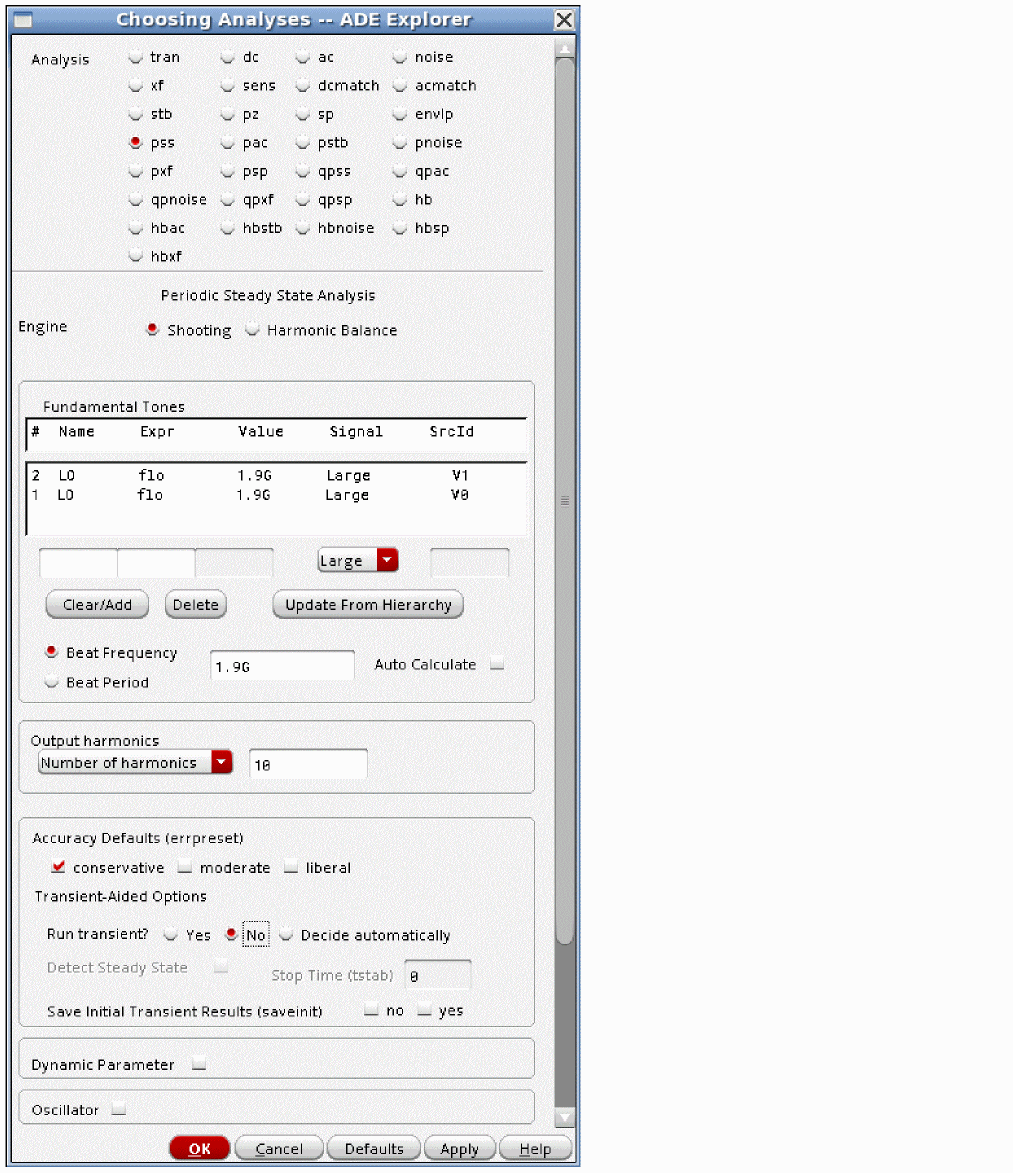Image resolution: width=1013 pixels, height=1173 pixels.
Task: Select the sens analysis radio button
Action: click(227, 85)
